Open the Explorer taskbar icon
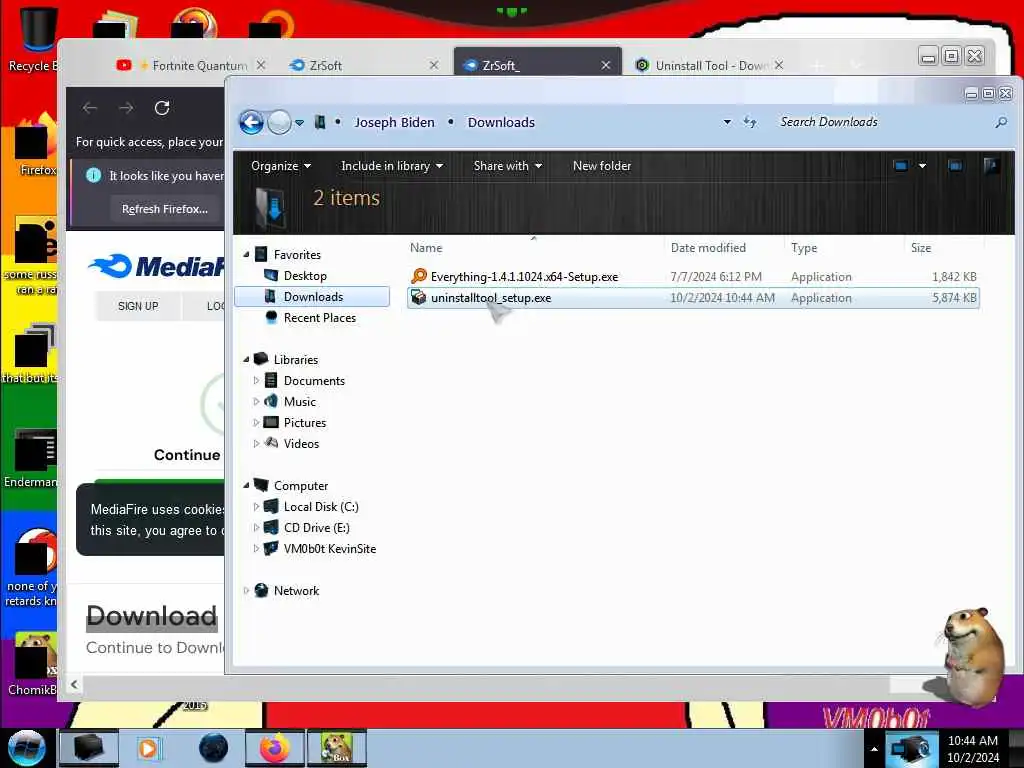The height and width of the screenshot is (768, 1024). point(88,748)
